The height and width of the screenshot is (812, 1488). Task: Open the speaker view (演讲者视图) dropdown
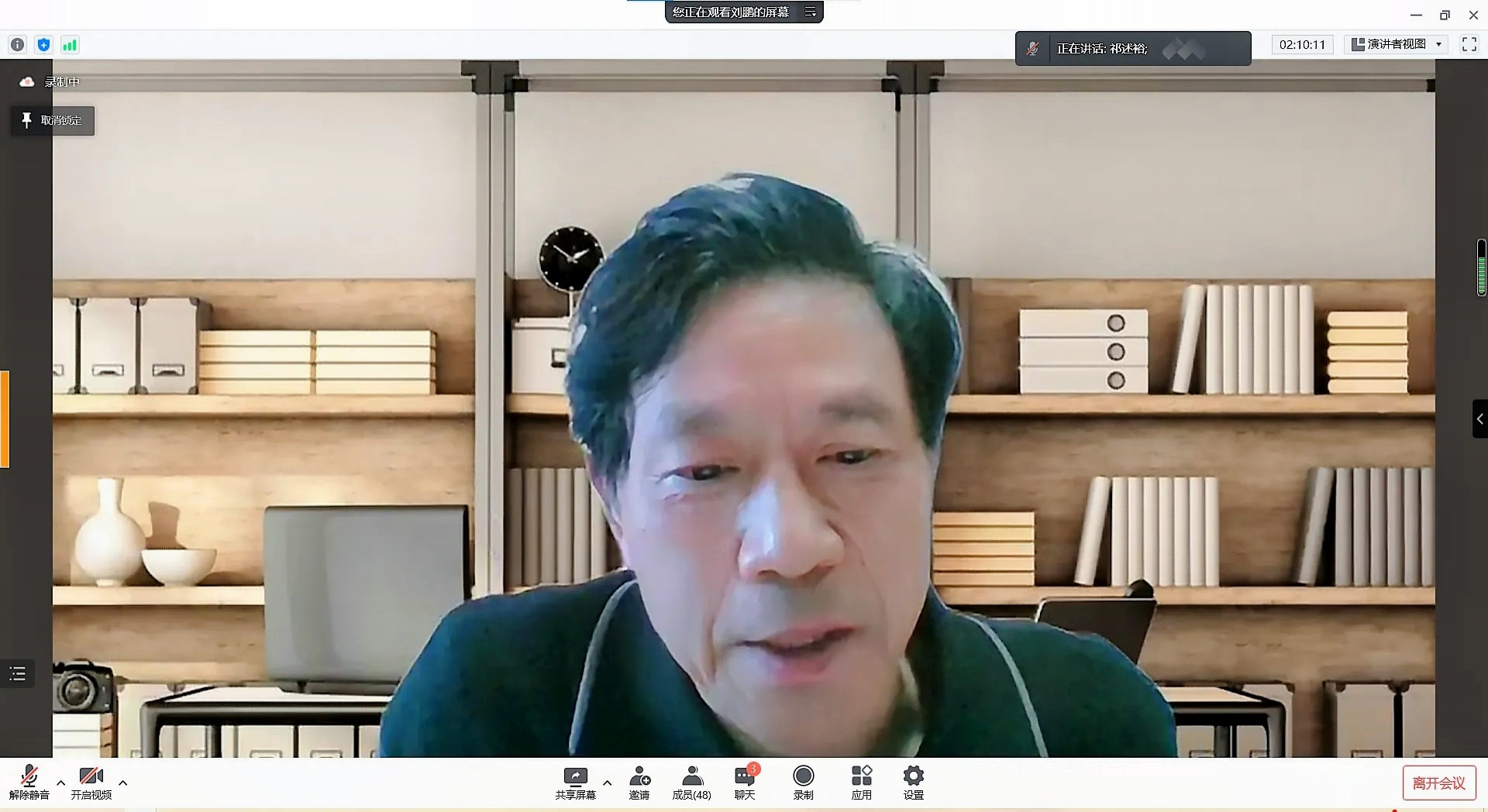(x=1397, y=44)
